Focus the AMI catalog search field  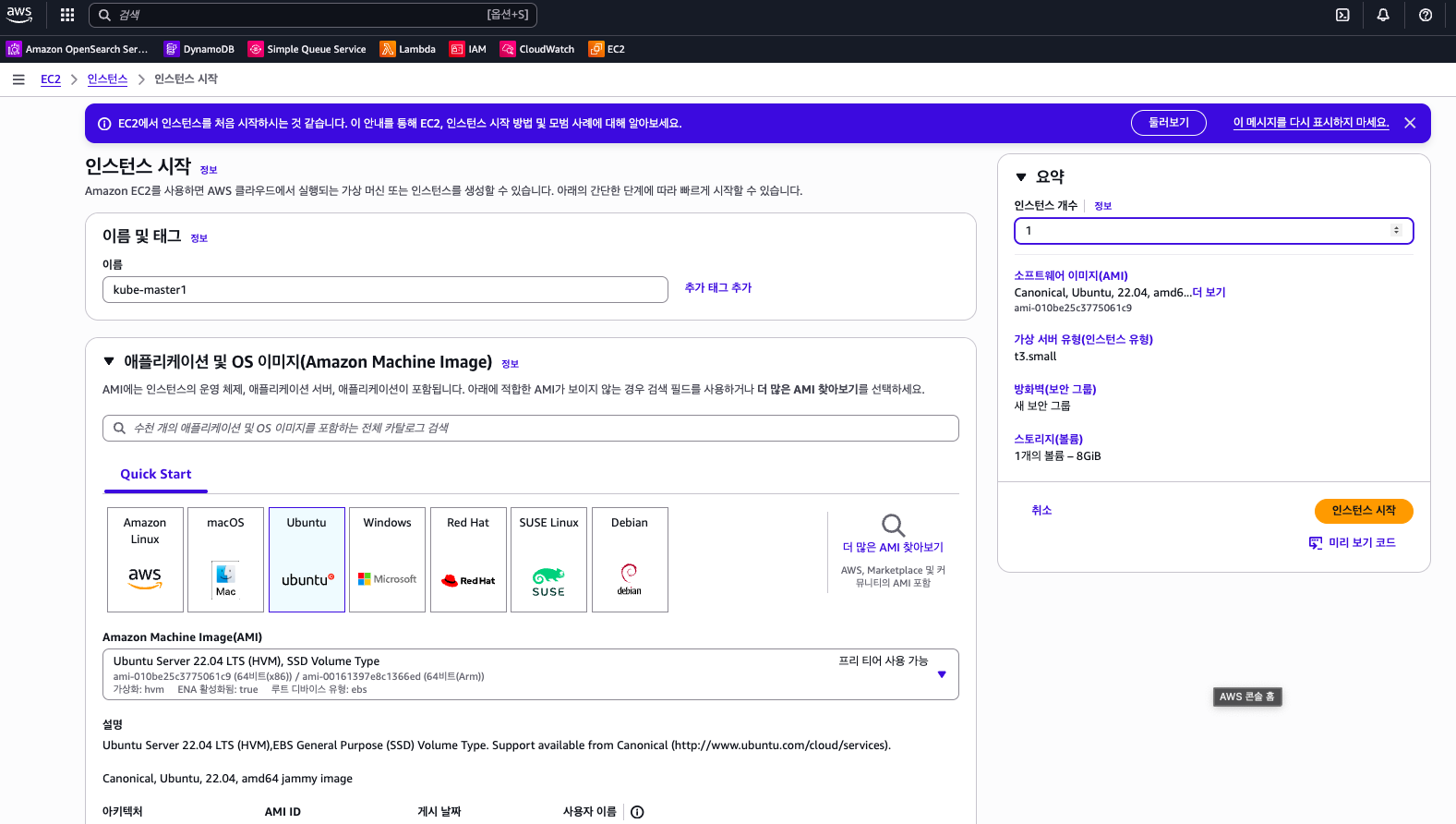(x=531, y=429)
